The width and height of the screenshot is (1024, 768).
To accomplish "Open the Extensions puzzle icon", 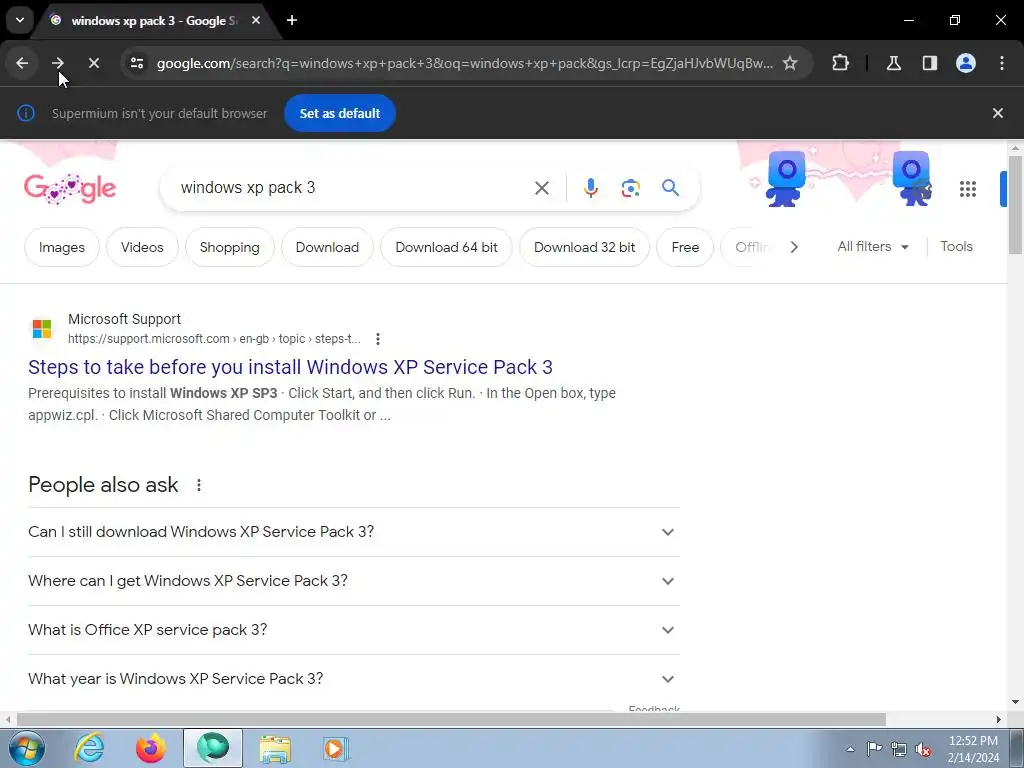I will [x=840, y=63].
